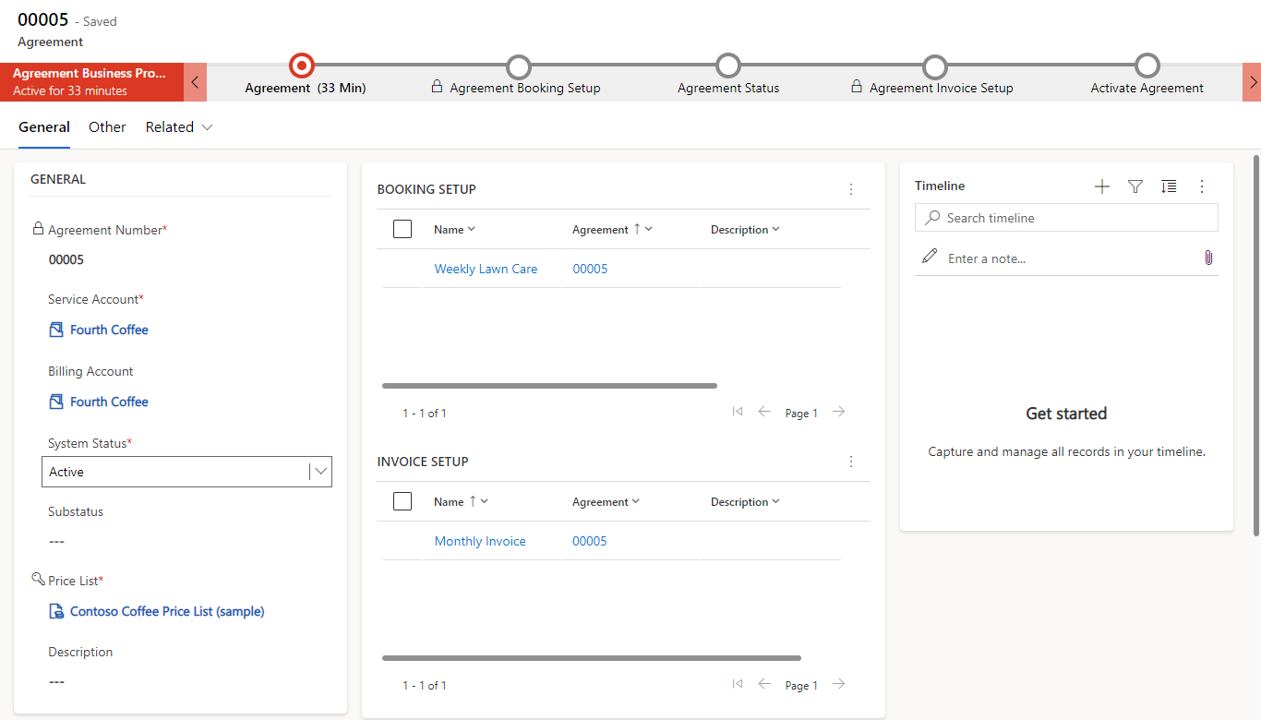
Task: Go to first page in Booking Setup grid
Action: tap(737, 411)
